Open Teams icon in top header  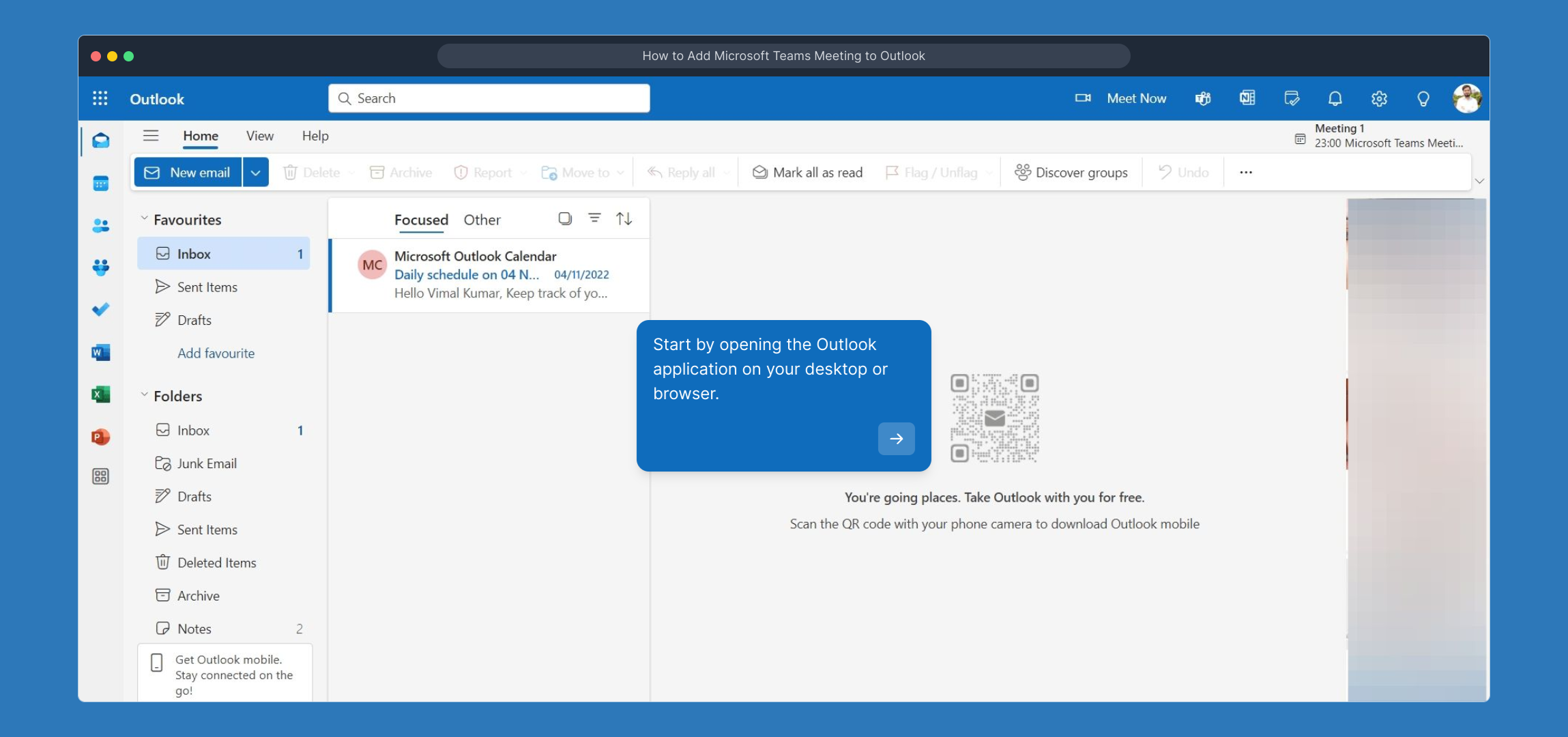1203,98
